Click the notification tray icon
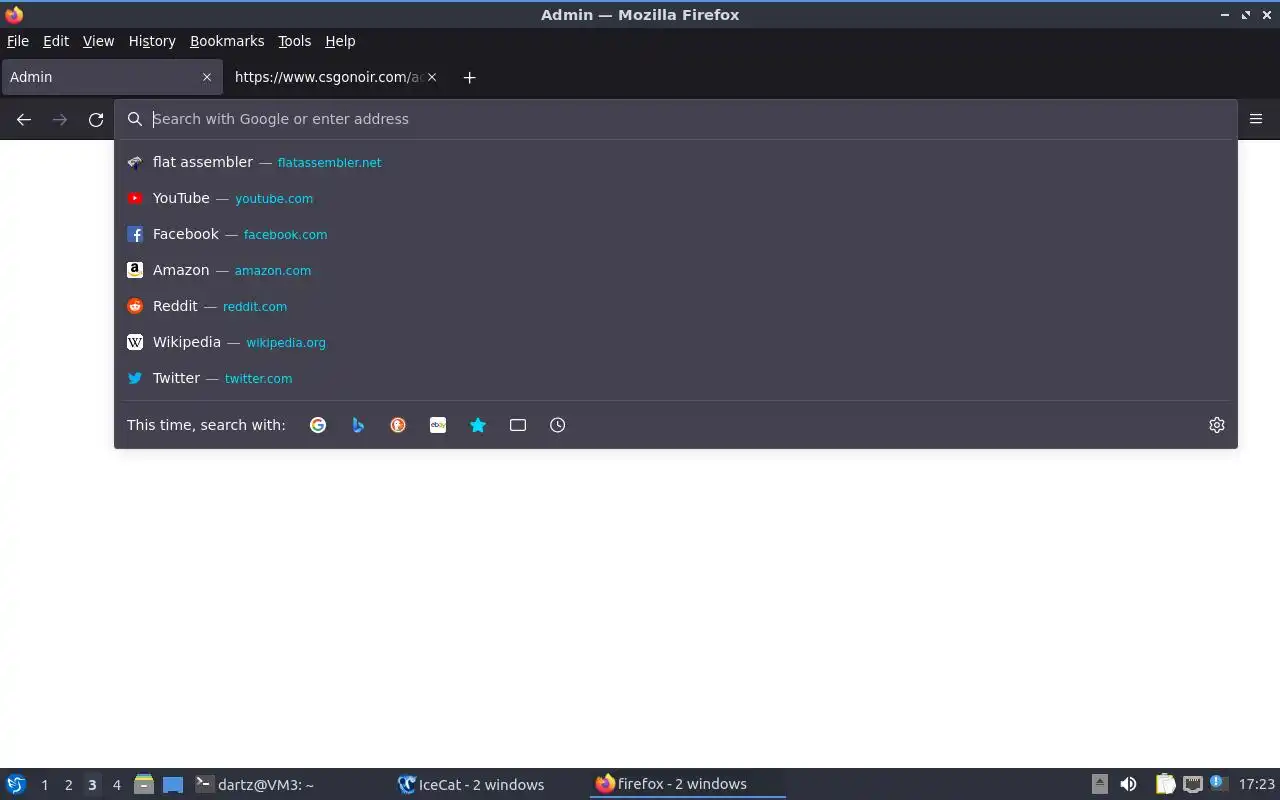 [1217, 784]
